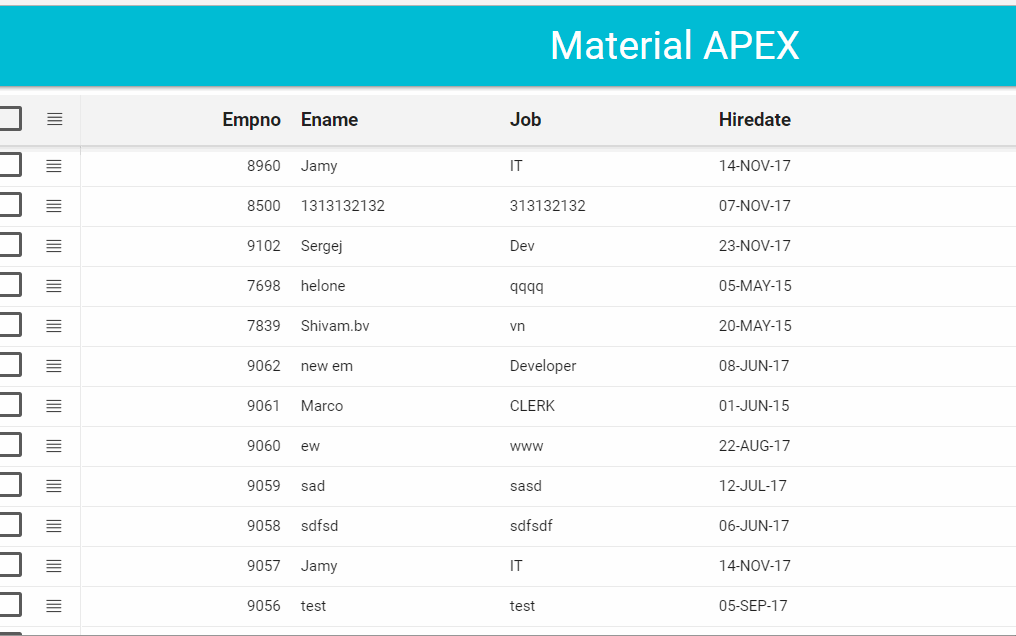
Task: Click the Job column heading
Action: tap(527, 119)
